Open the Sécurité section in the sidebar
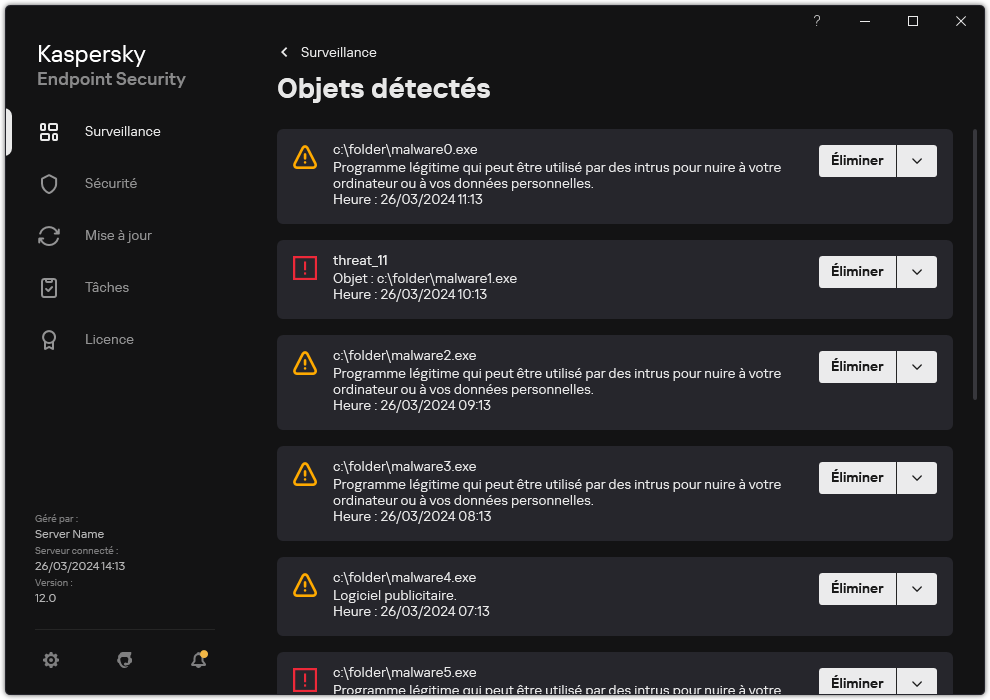 tap(110, 184)
